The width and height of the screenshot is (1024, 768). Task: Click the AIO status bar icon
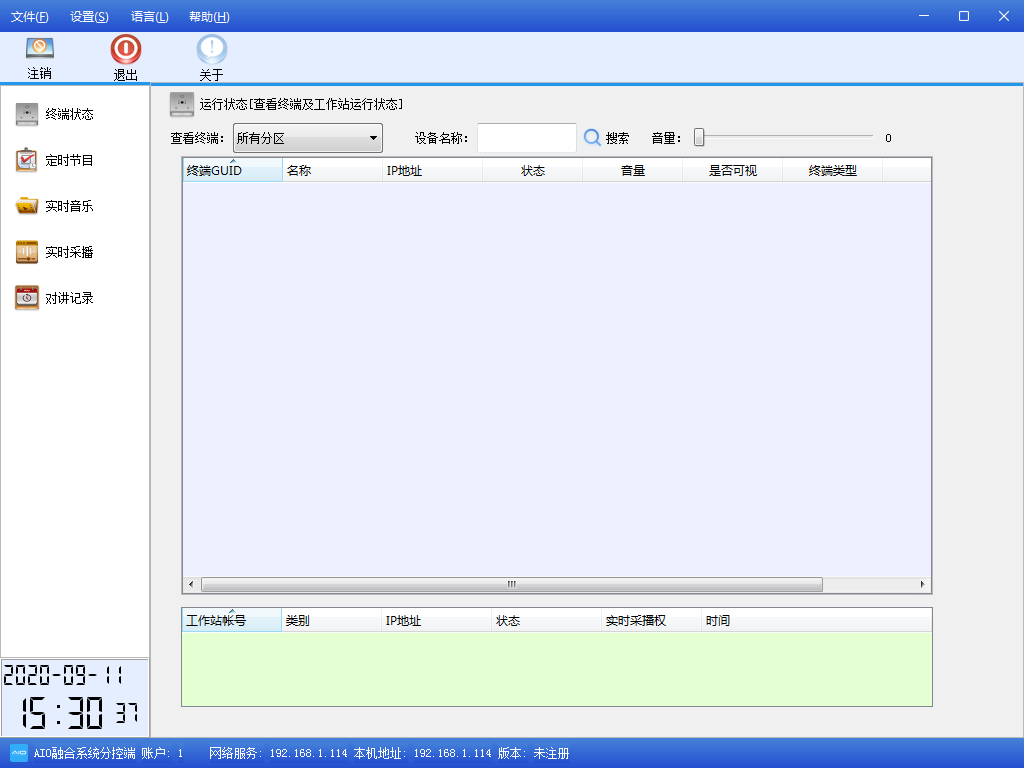click(19, 753)
